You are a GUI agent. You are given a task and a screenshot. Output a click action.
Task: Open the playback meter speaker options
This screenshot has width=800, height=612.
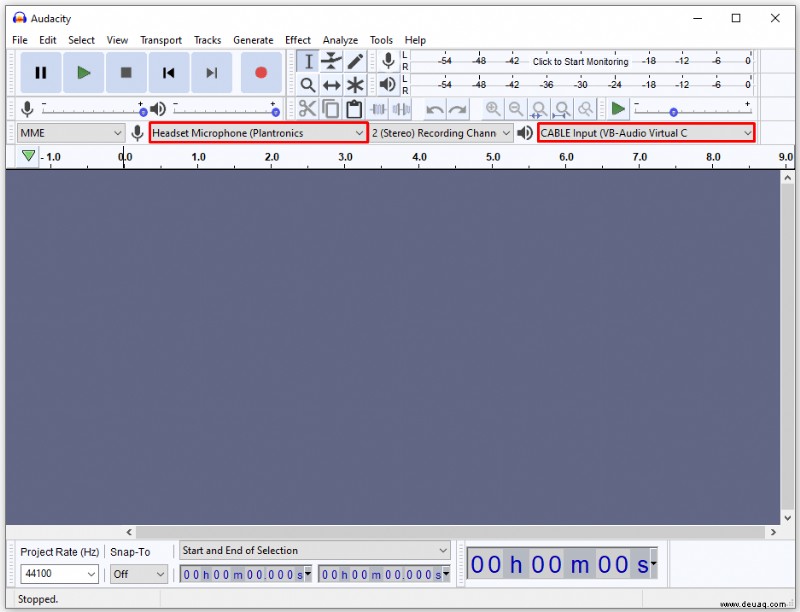coord(388,84)
